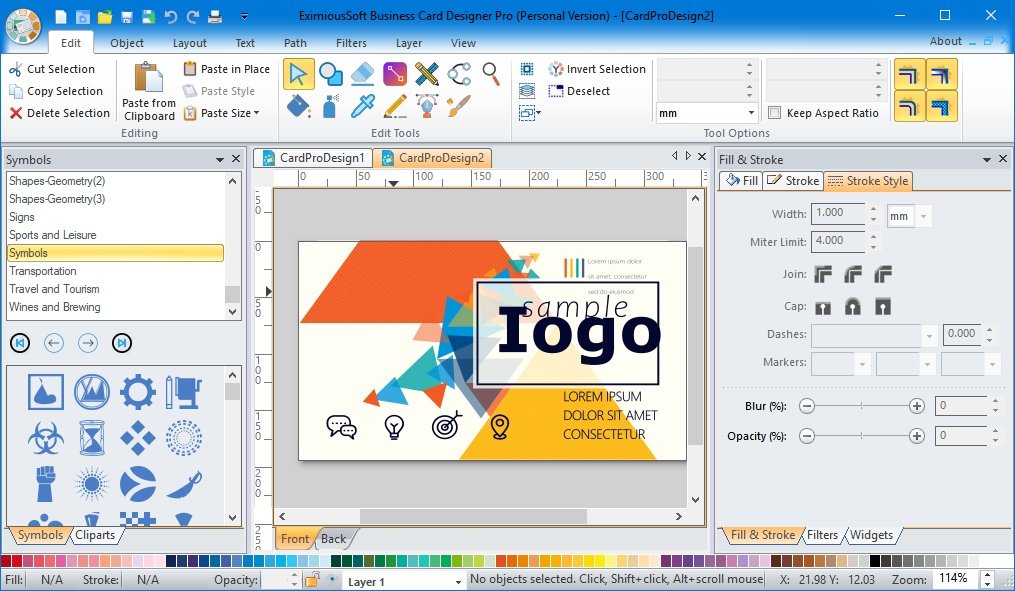1015x591 pixels.
Task: Pick the biohazard symbol
Action: click(45, 438)
